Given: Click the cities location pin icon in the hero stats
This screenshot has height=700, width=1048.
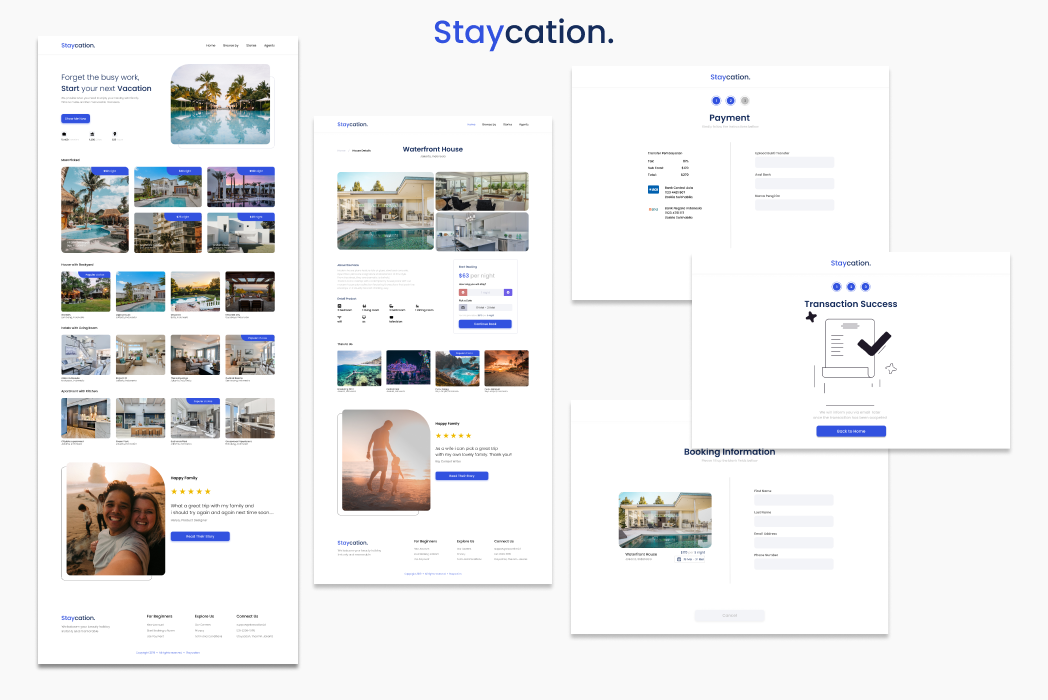Looking at the screenshot, I should tap(114, 134).
